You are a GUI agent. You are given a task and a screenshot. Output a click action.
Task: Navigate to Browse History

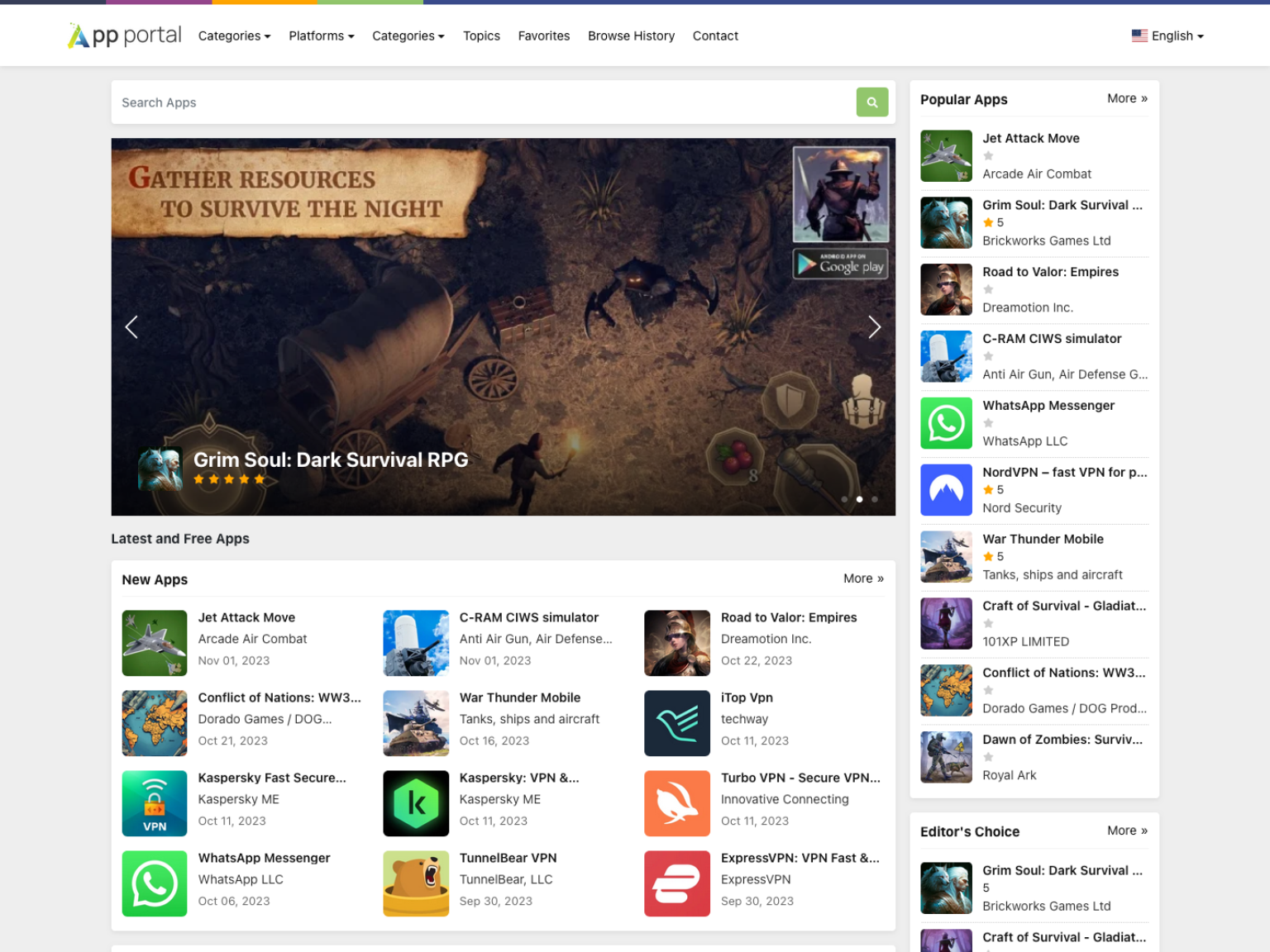point(631,36)
